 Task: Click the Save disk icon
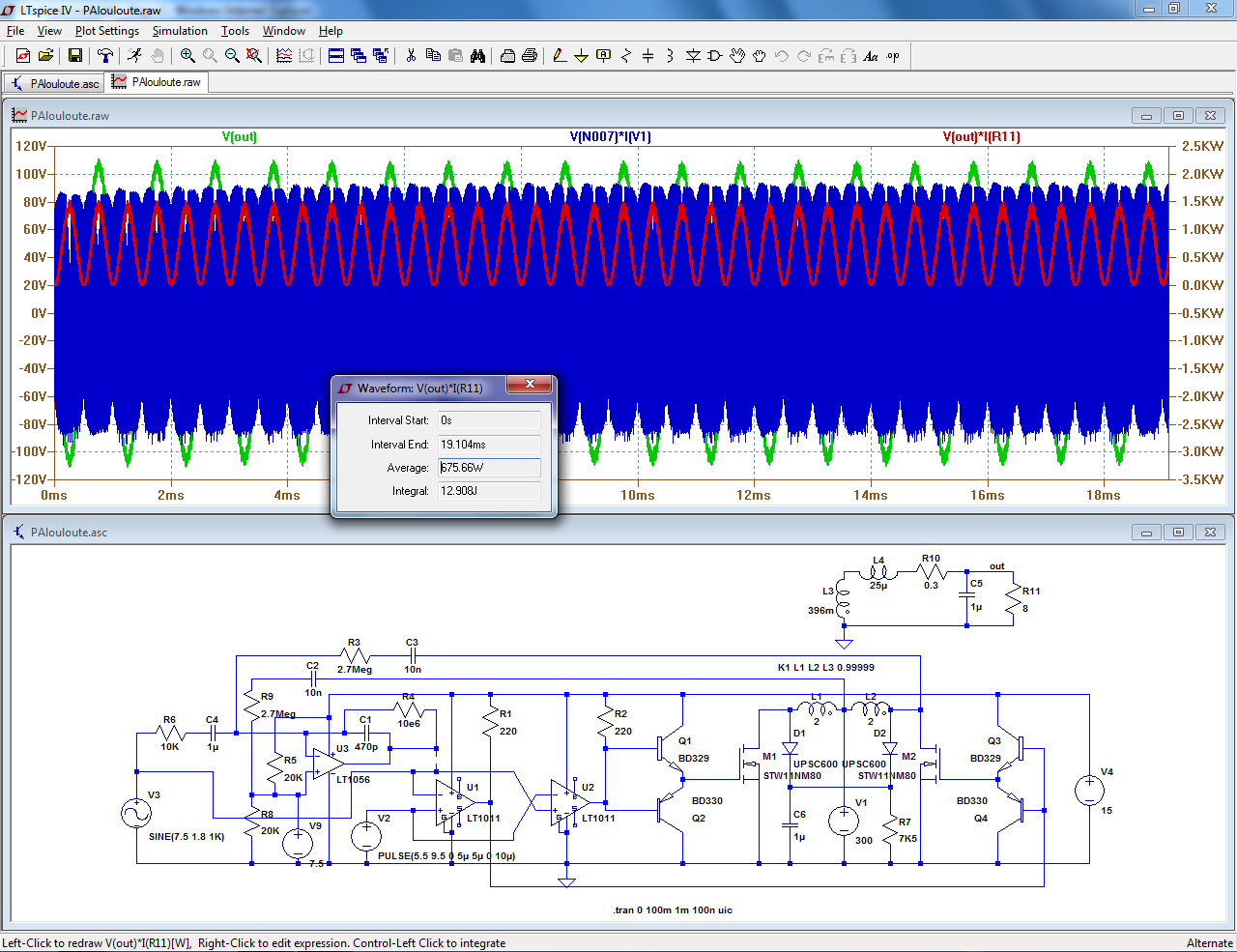pos(74,56)
